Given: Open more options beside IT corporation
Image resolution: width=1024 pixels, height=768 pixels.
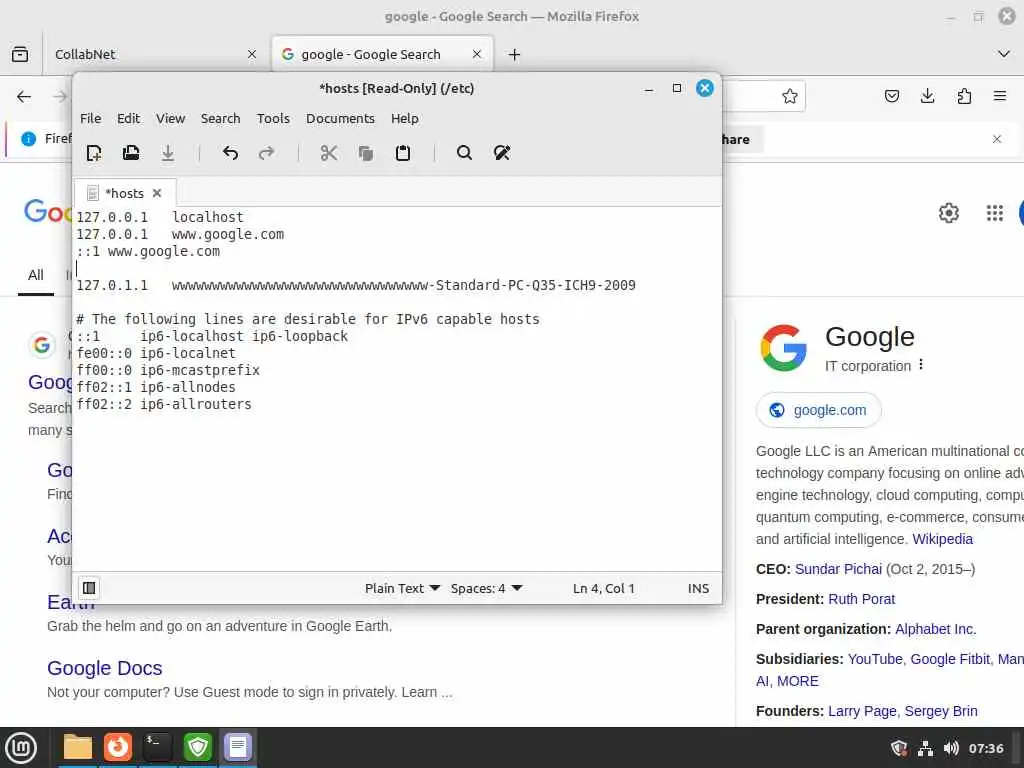Looking at the screenshot, I should [x=921, y=364].
